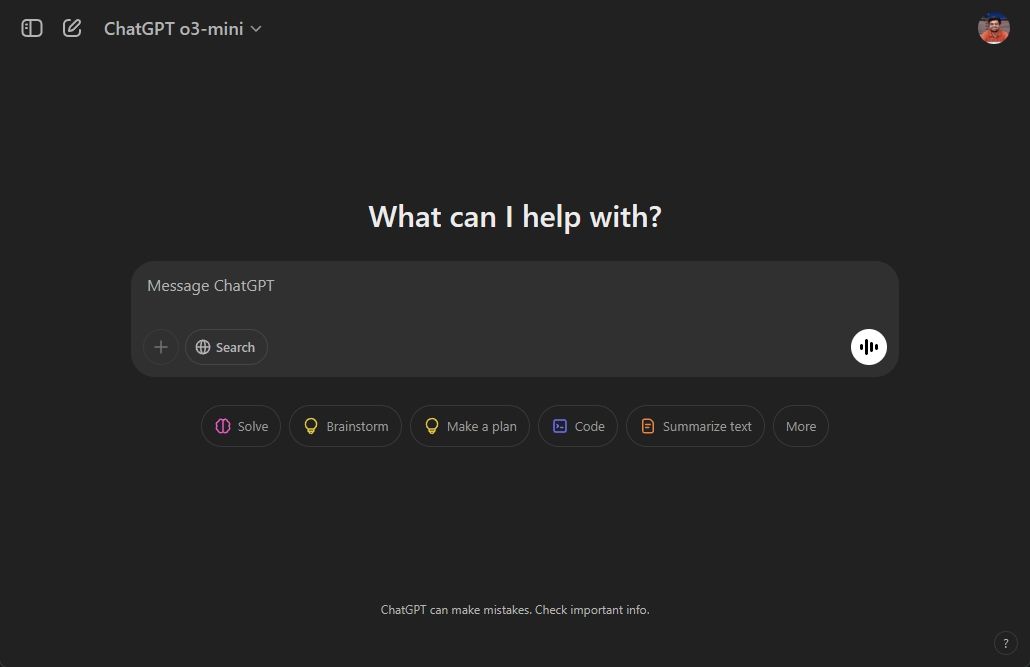Show More suggestion options
The image size is (1030, 667).
point(801,426)
